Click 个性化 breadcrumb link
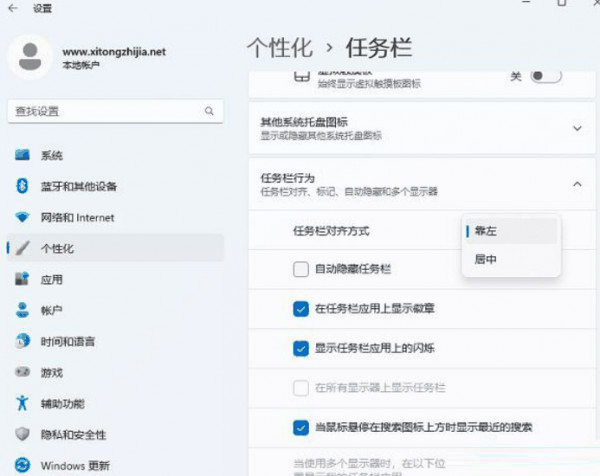The image size is (600, 476). 280,48
